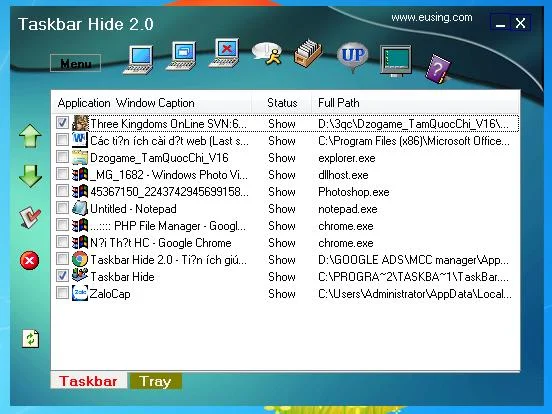Click the red checkmark sidebar icon
Viewport: 552px width, 414px height.
30,217
